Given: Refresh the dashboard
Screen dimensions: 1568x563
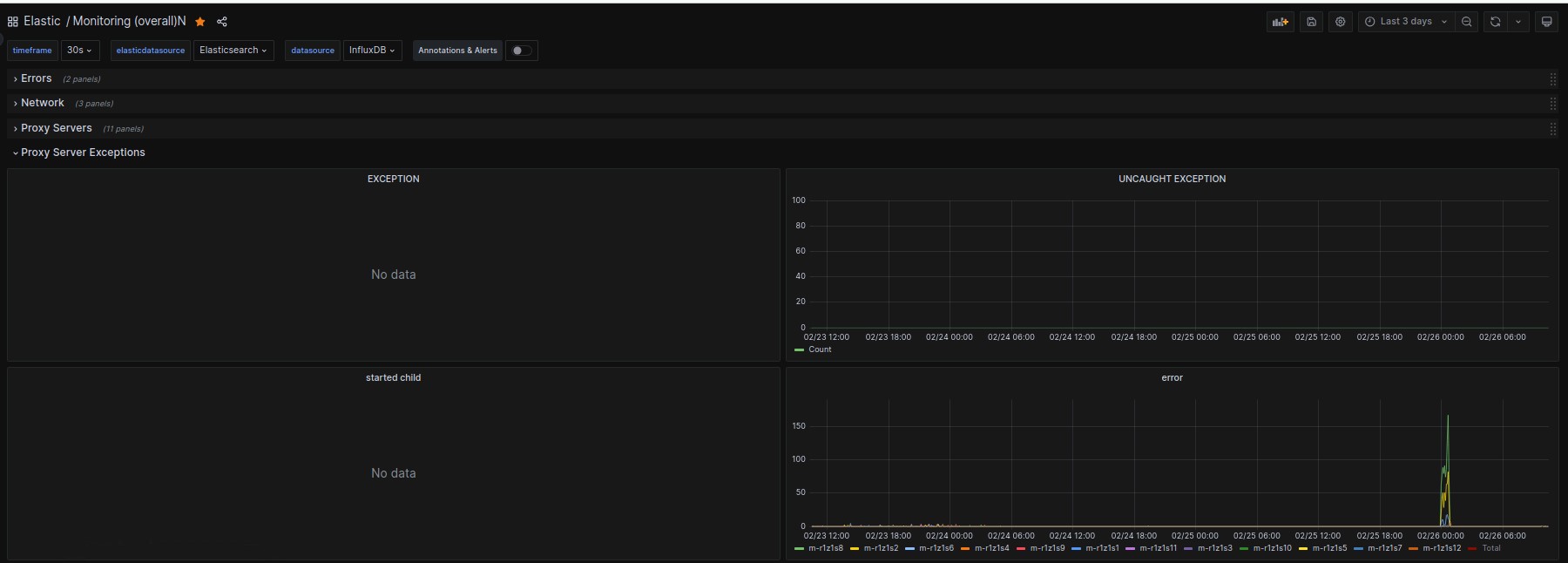Looking at the screenshot, I should (1496, 22).
